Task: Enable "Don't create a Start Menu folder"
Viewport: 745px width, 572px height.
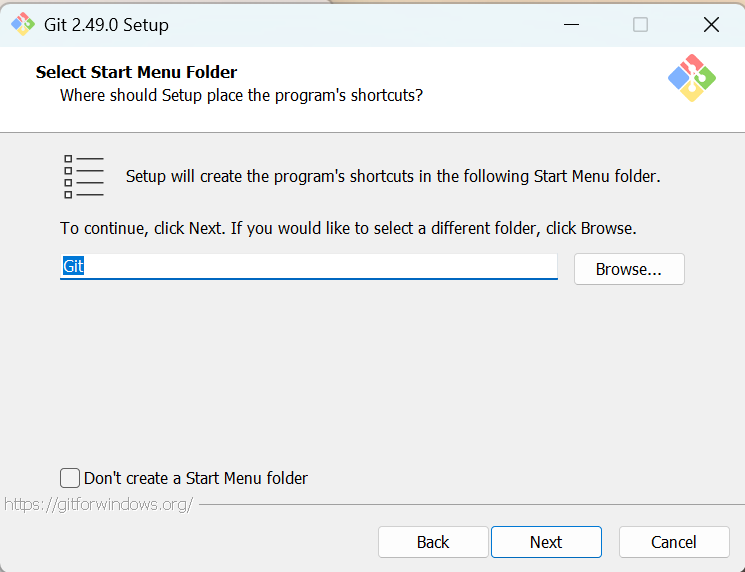Action: 70,478
